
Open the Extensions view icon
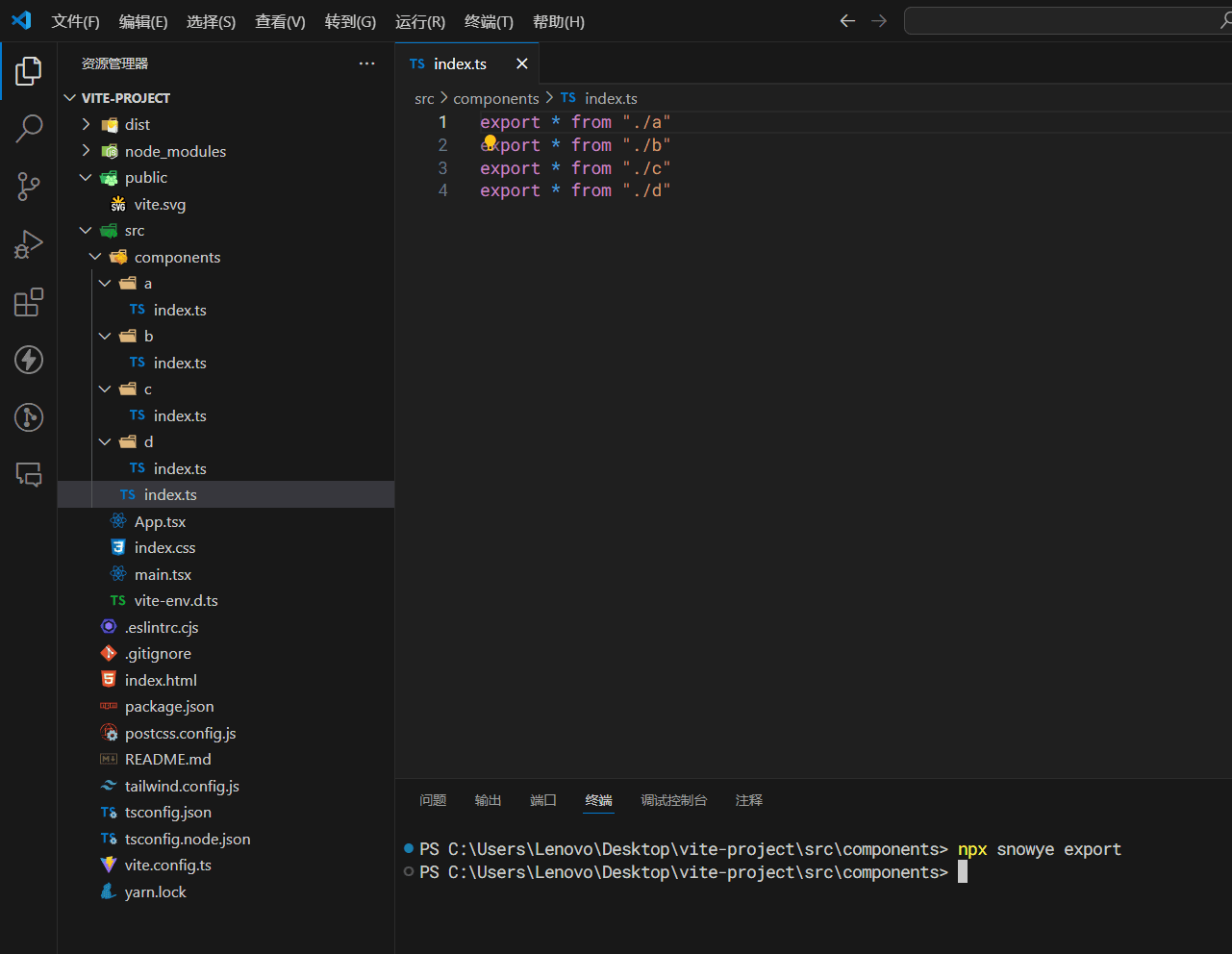coord(29,302)
